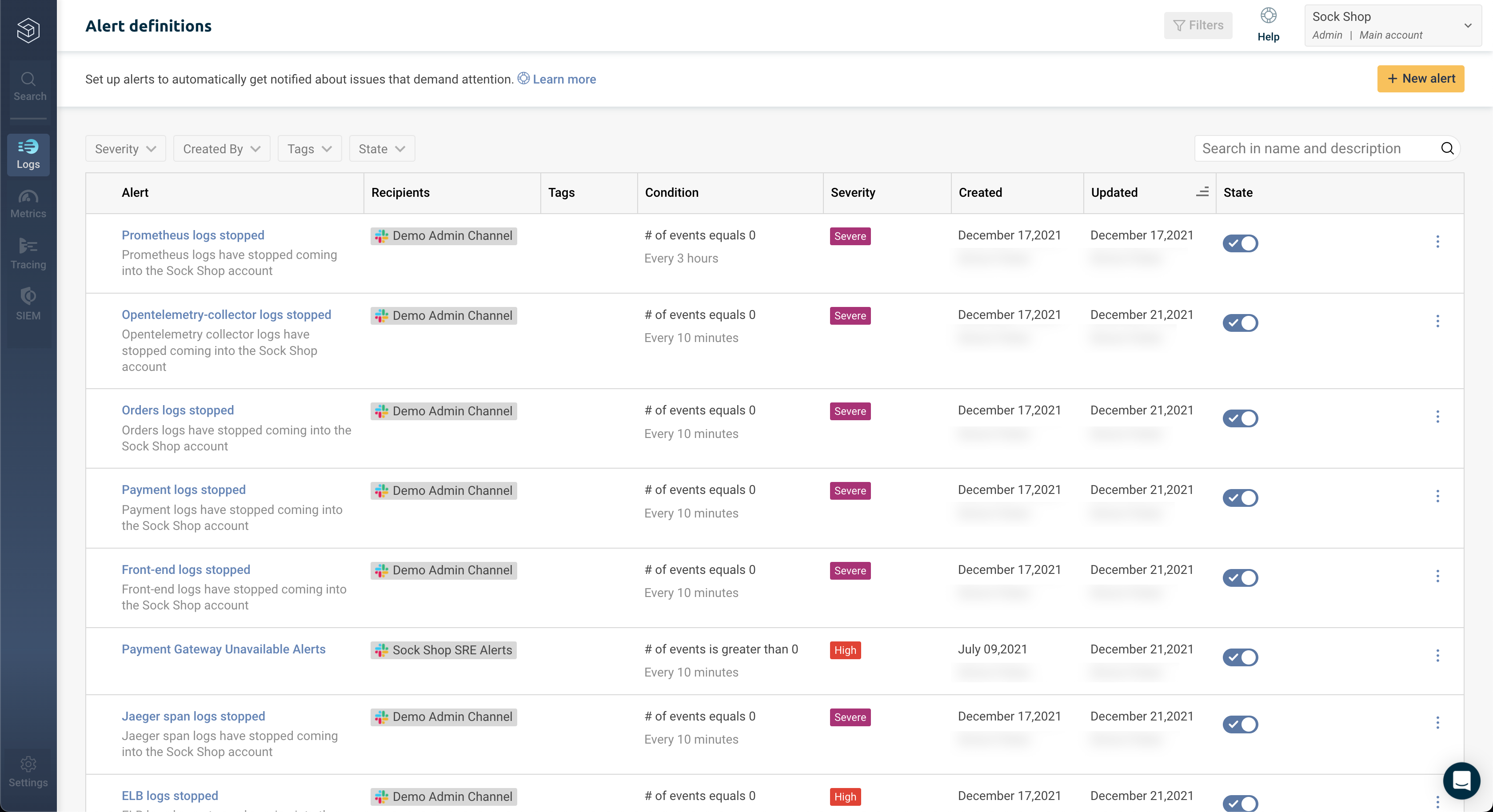Open the Tracing section
1493x812 pixels.
[x=28, y=253]
